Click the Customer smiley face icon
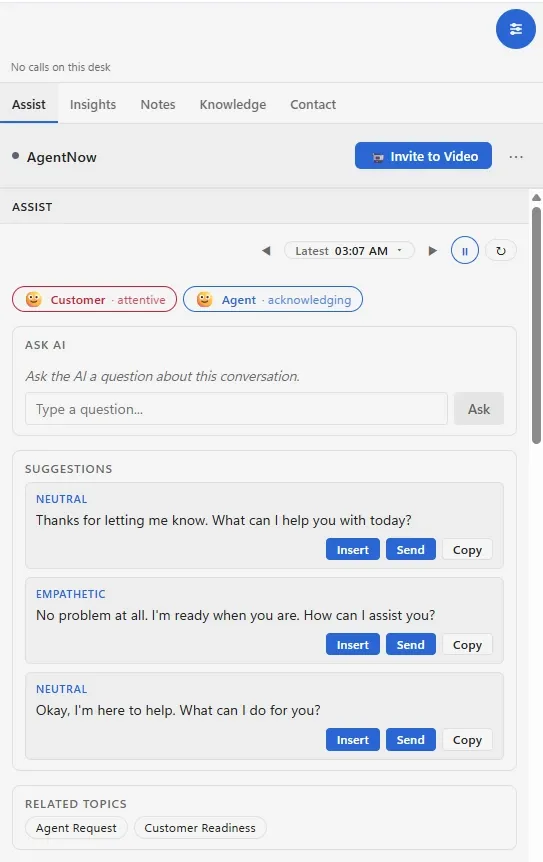 pos(34,300)
